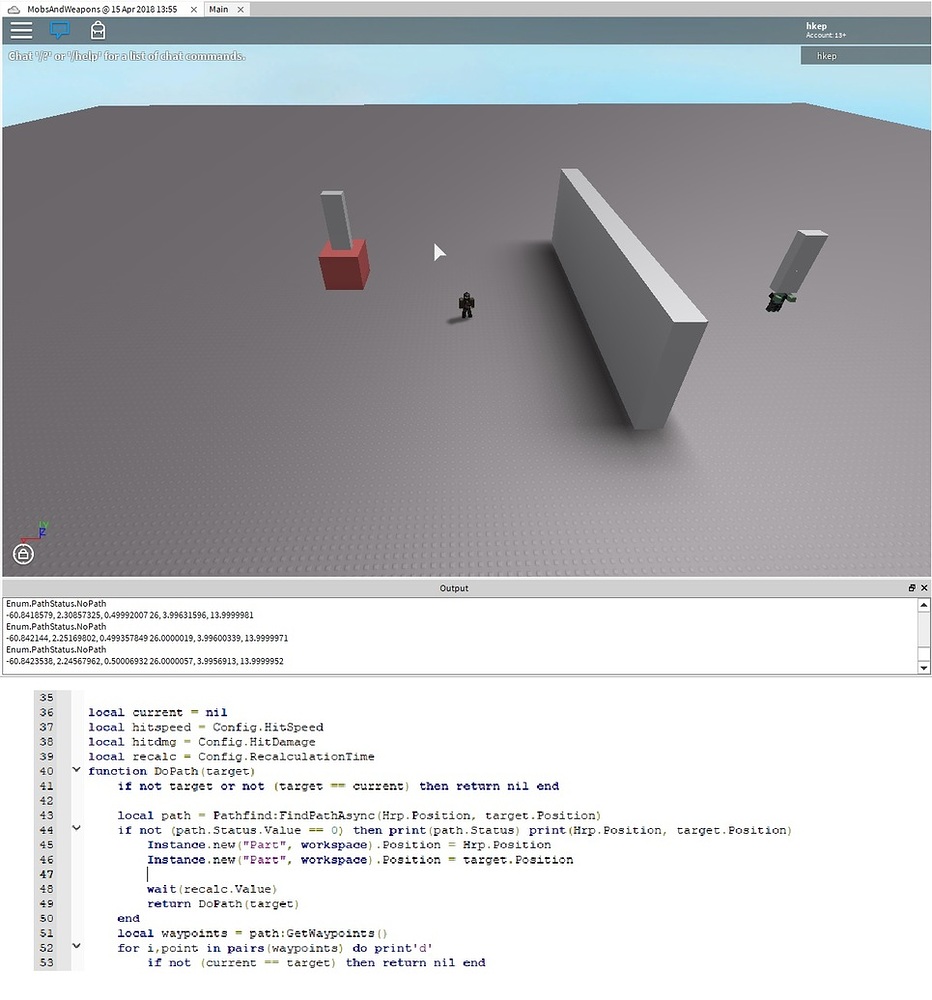Place cursor on 'local current = nil' line

pyautogui.click(x=158, y=712)
